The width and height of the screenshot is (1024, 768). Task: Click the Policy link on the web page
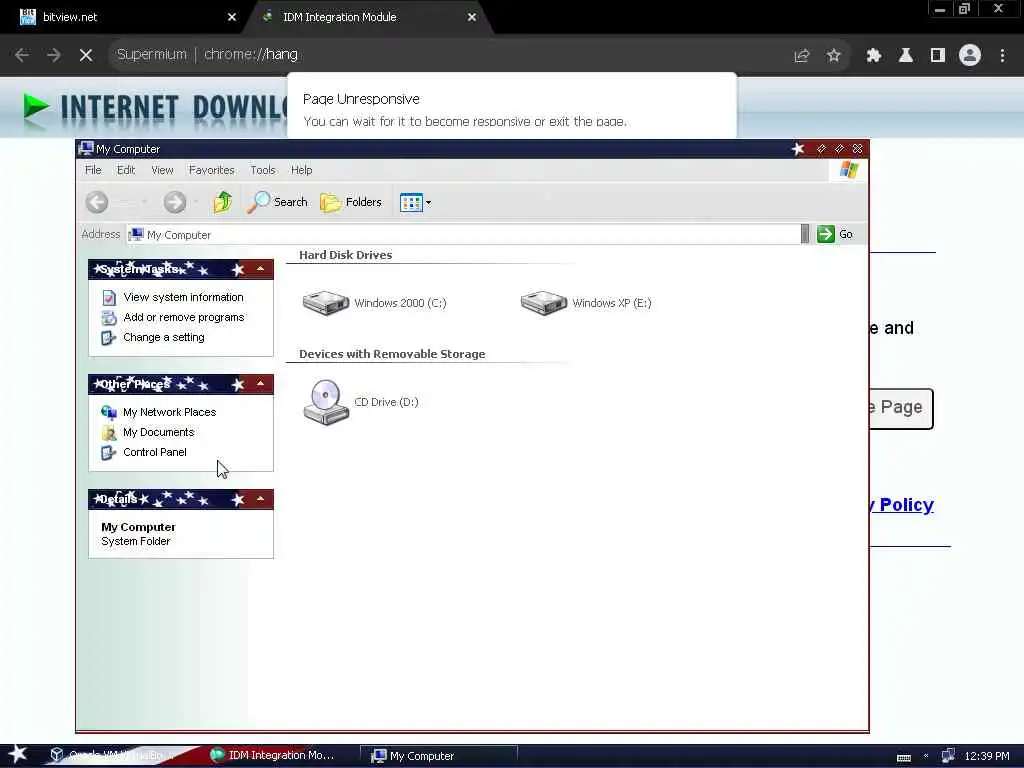903,505
